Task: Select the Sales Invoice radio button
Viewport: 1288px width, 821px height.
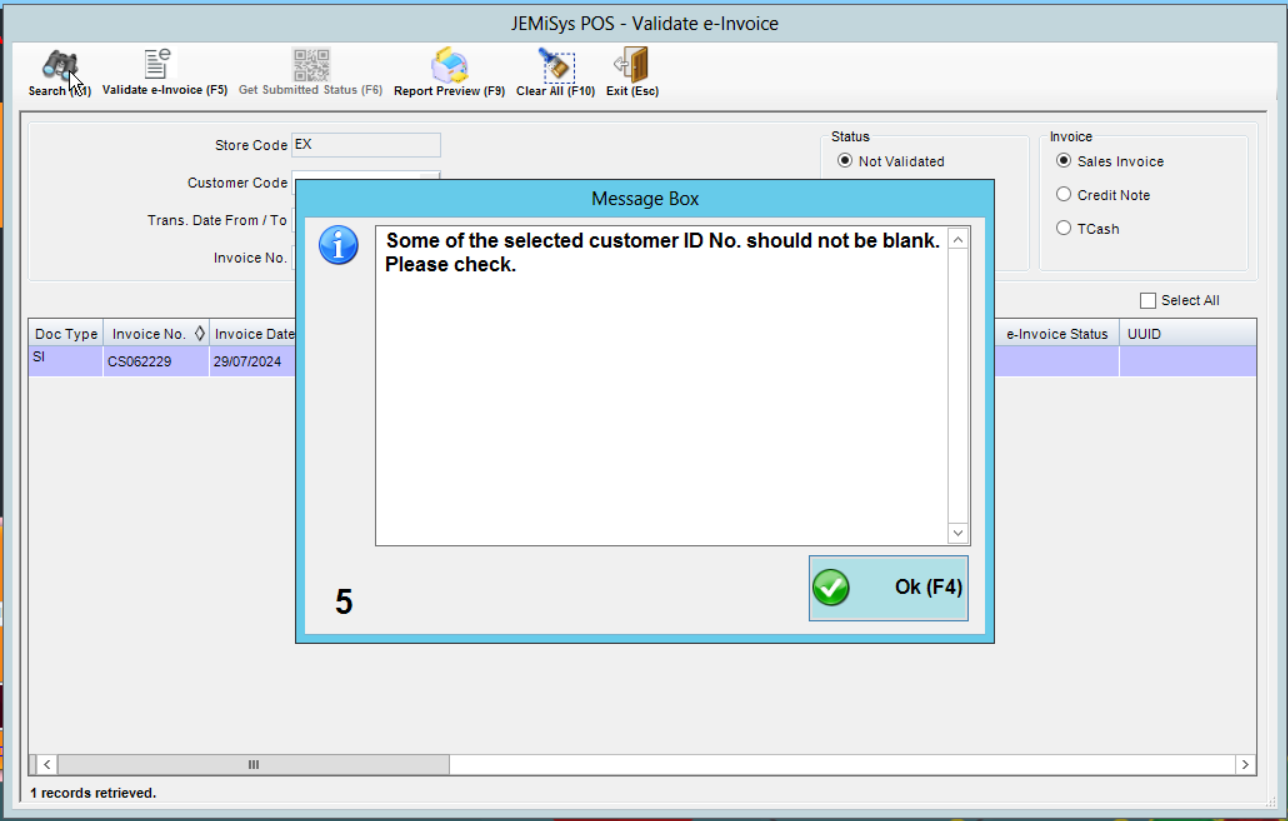Action: click(1063, 161)
